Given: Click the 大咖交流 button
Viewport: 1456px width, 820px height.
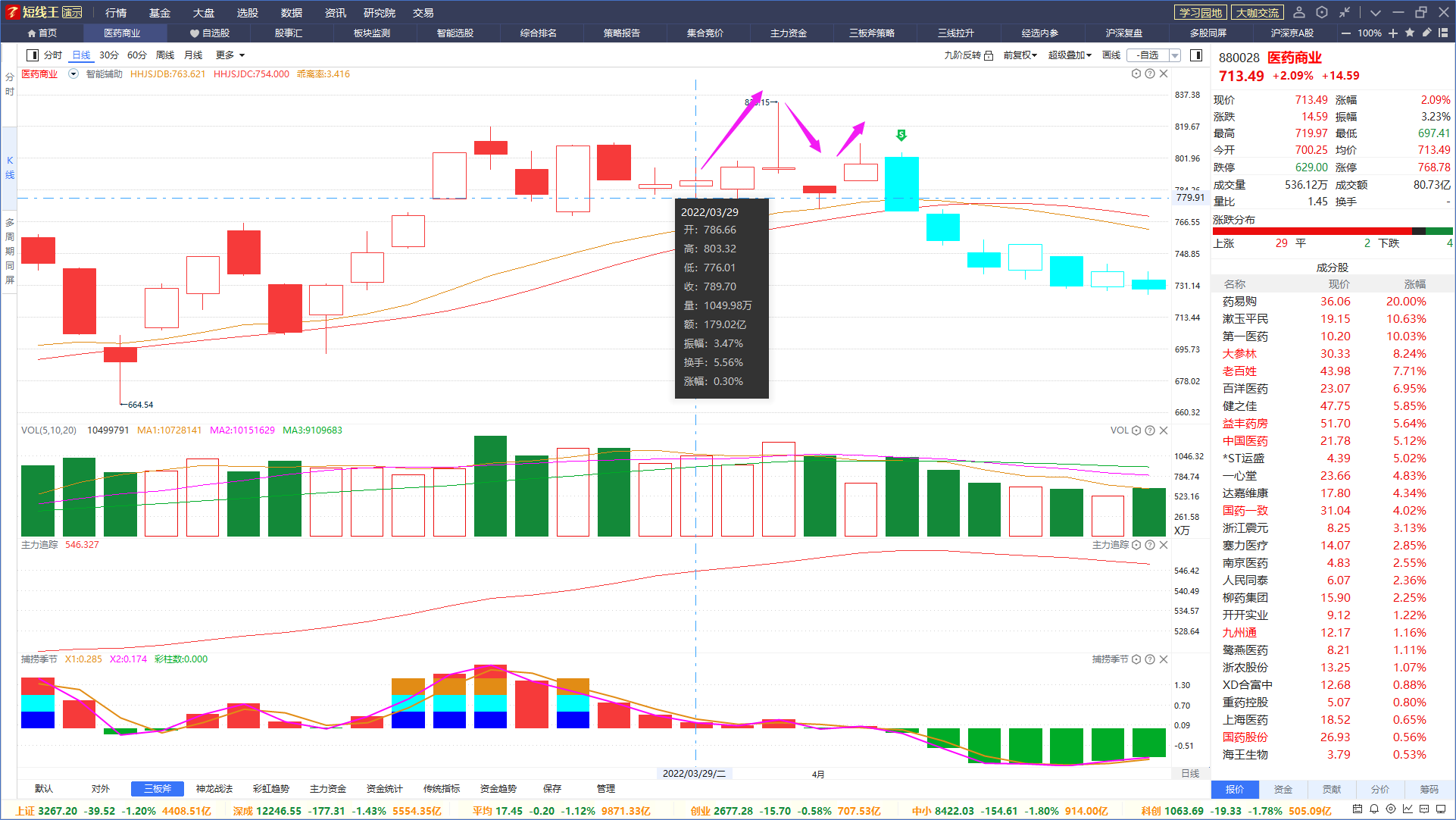Looking at the screenshot, I should pyautogui.click(x=1258, y=13).
